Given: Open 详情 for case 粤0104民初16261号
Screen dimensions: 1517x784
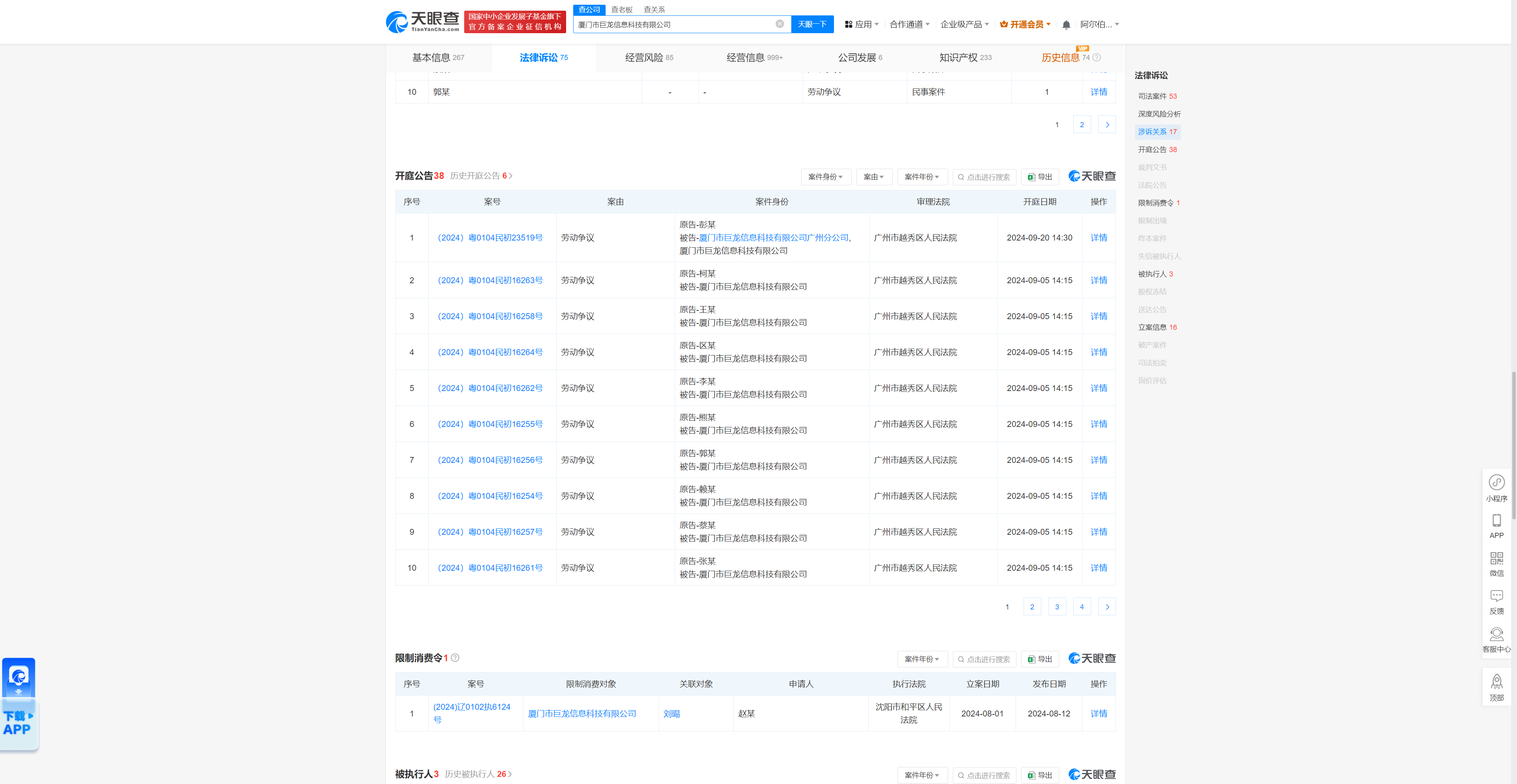Looking at the screenshot, I should pos(1098,568).
